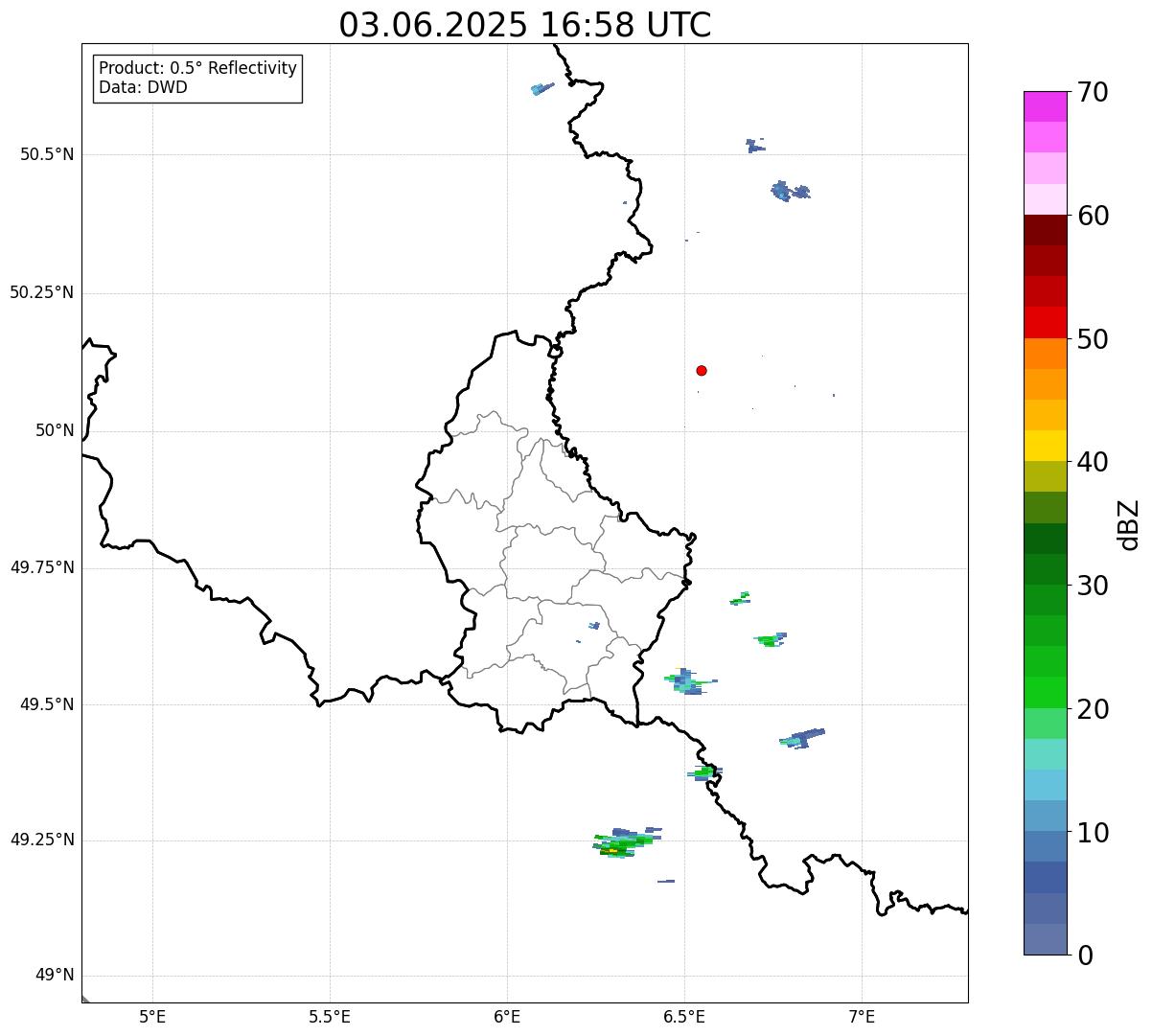The image size is (1152, 1036).
Task: Click the bottom grey-blue 0 dBZ colorbar segment
Action: pyautogui.click(x=1045, y=939)
